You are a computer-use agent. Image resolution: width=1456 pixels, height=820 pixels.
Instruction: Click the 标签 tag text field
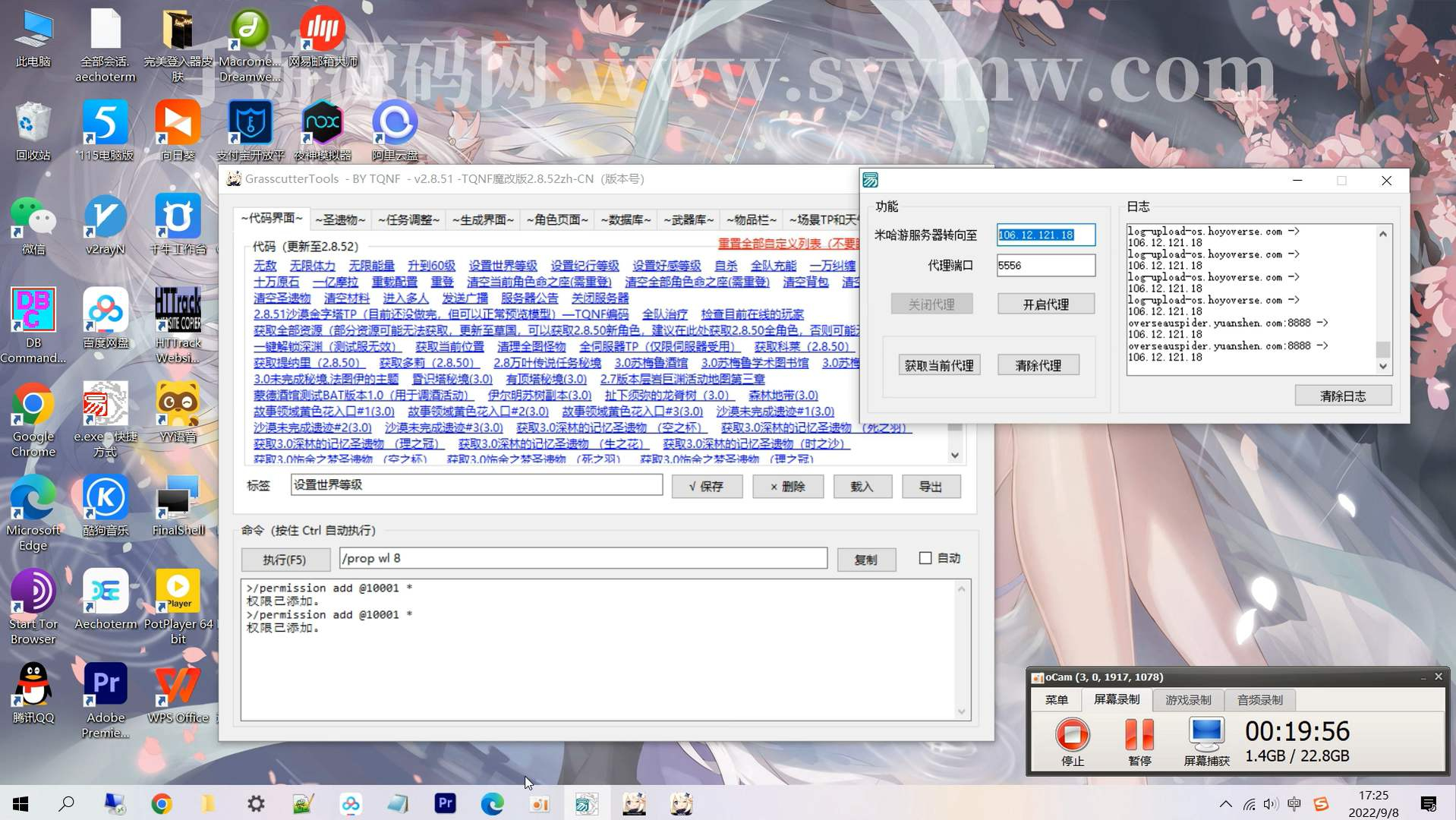476,484
